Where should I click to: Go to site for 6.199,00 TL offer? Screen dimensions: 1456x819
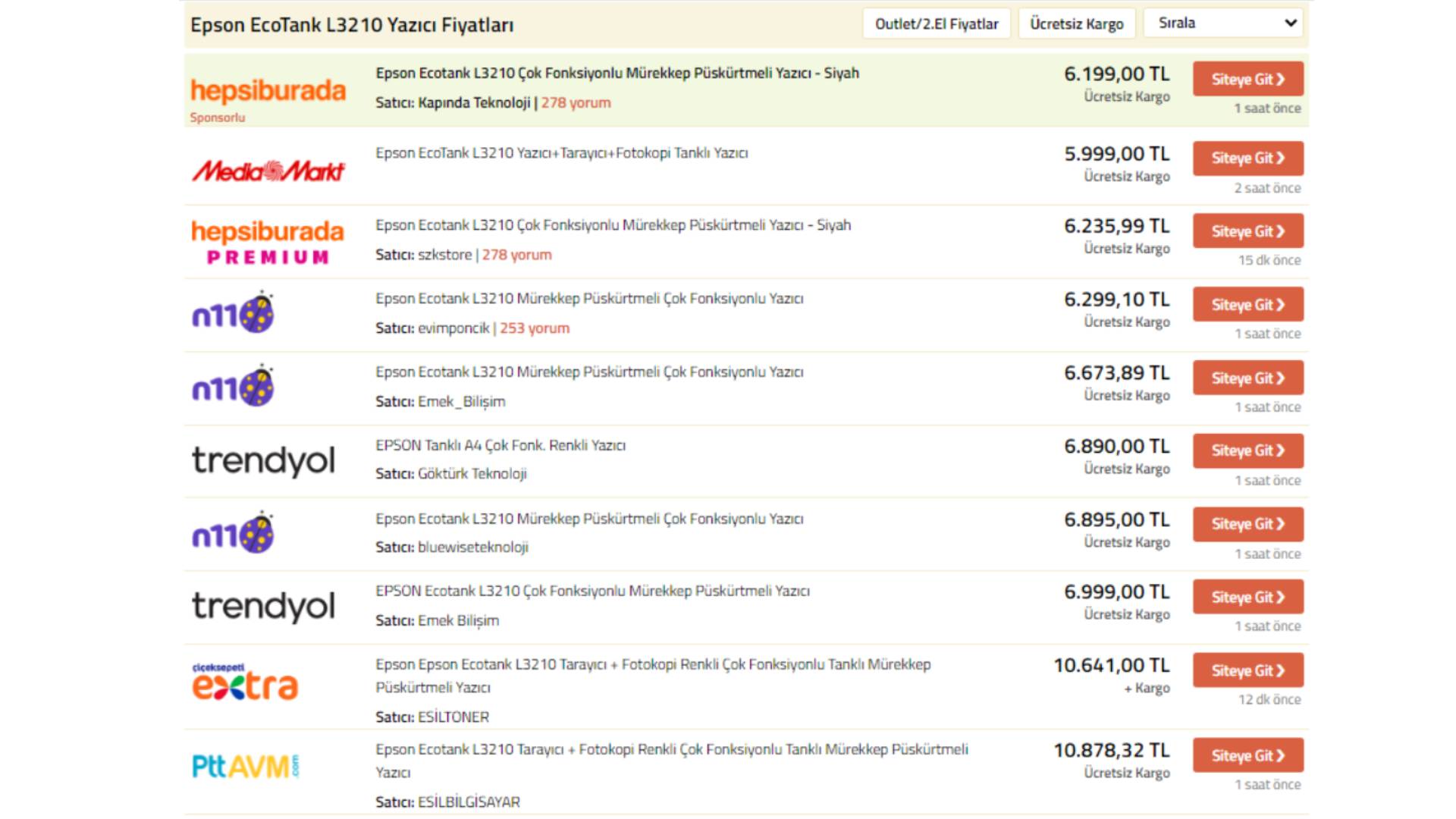(x=1248, y=79)
